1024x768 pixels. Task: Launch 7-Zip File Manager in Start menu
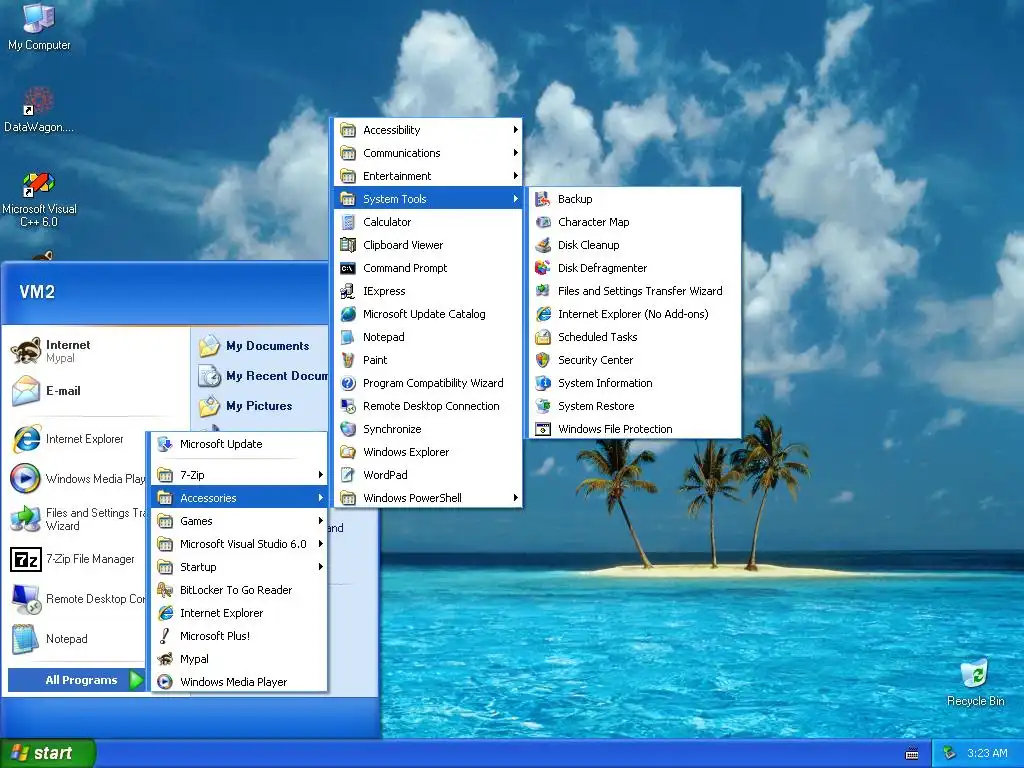click(x=76, y=560)
